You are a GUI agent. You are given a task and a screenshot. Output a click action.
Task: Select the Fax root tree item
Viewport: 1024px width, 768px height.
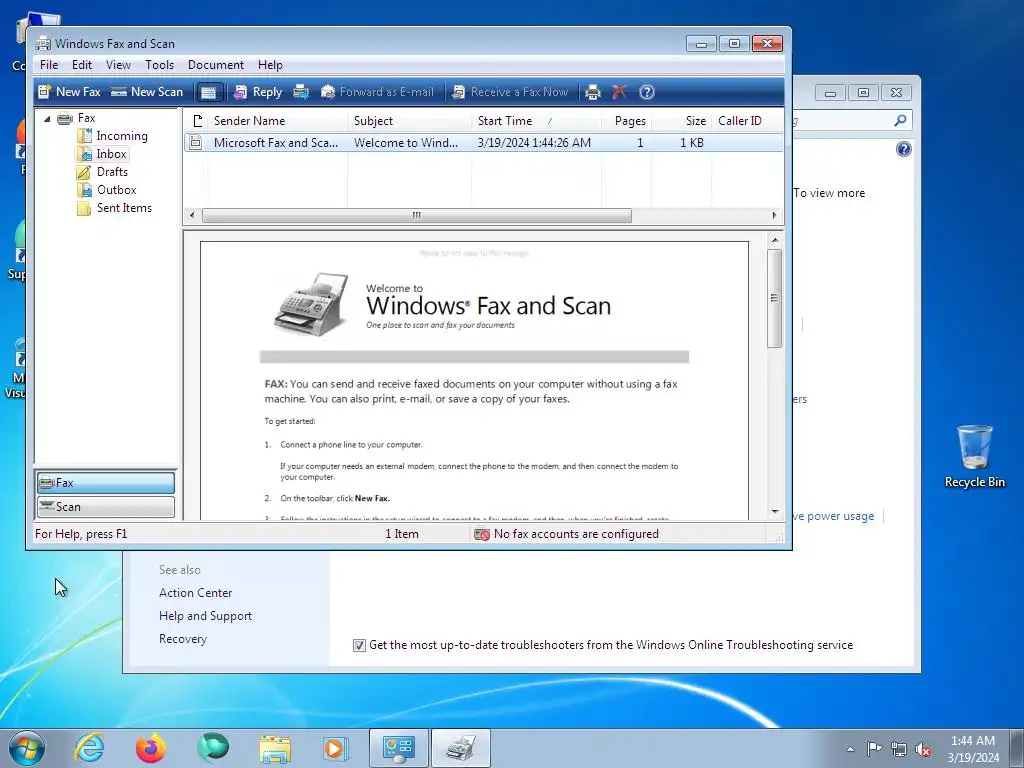[86, 118]
